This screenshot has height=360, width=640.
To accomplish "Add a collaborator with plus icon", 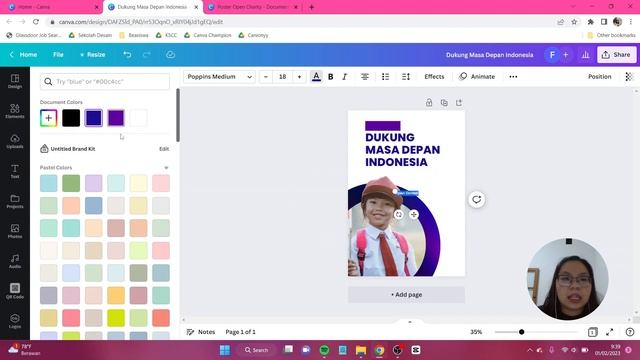I will tap(566, 55).
